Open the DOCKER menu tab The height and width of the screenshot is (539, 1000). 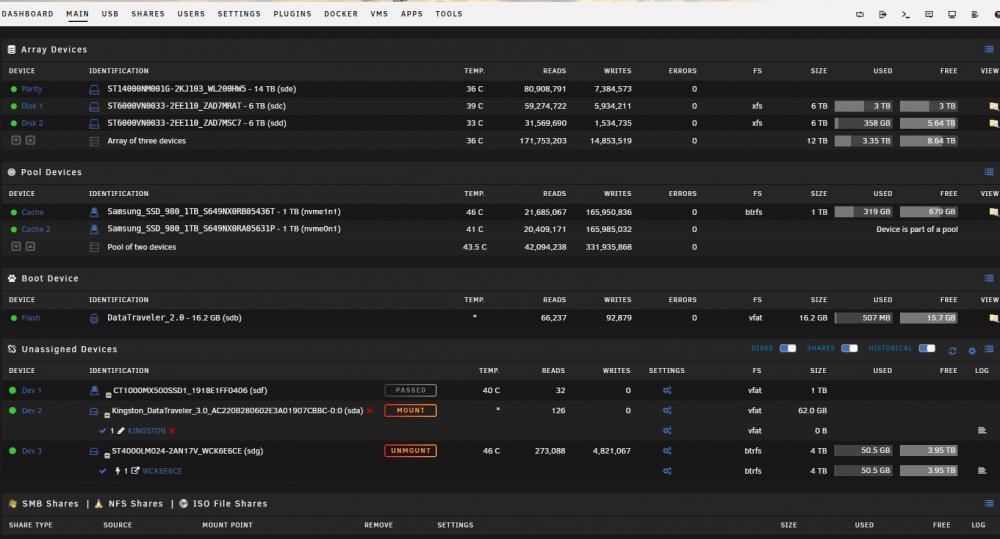click(x=341, y=13)
